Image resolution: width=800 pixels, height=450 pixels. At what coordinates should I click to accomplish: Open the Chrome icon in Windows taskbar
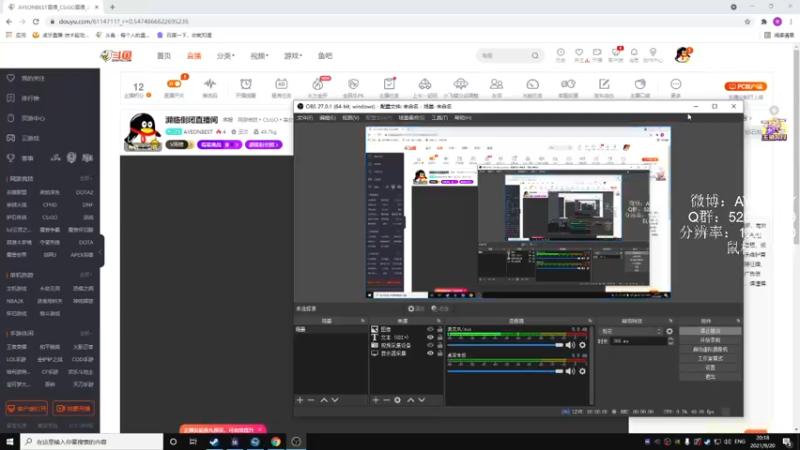tap(276, 441)
